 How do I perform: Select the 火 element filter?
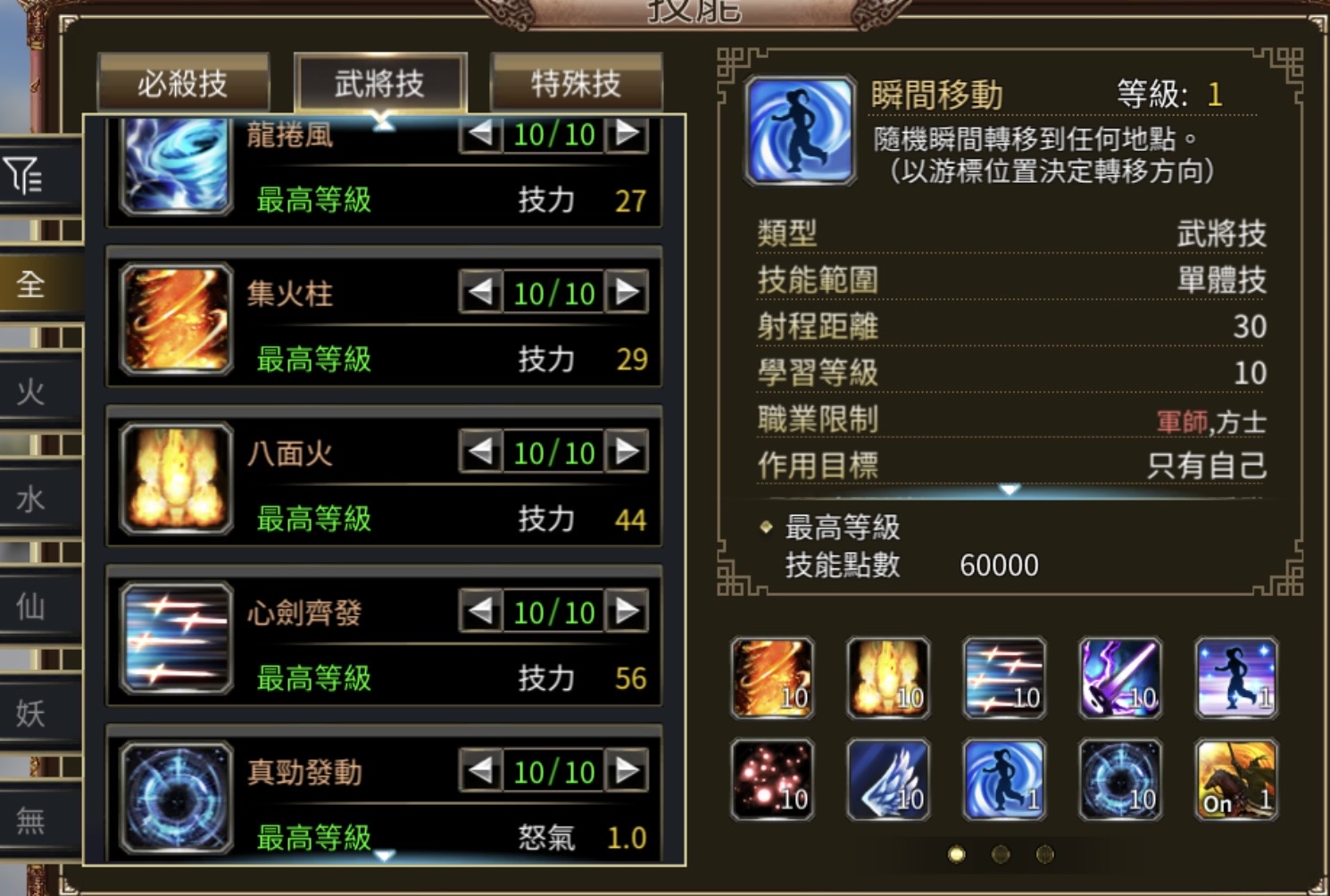pos(30,392)
